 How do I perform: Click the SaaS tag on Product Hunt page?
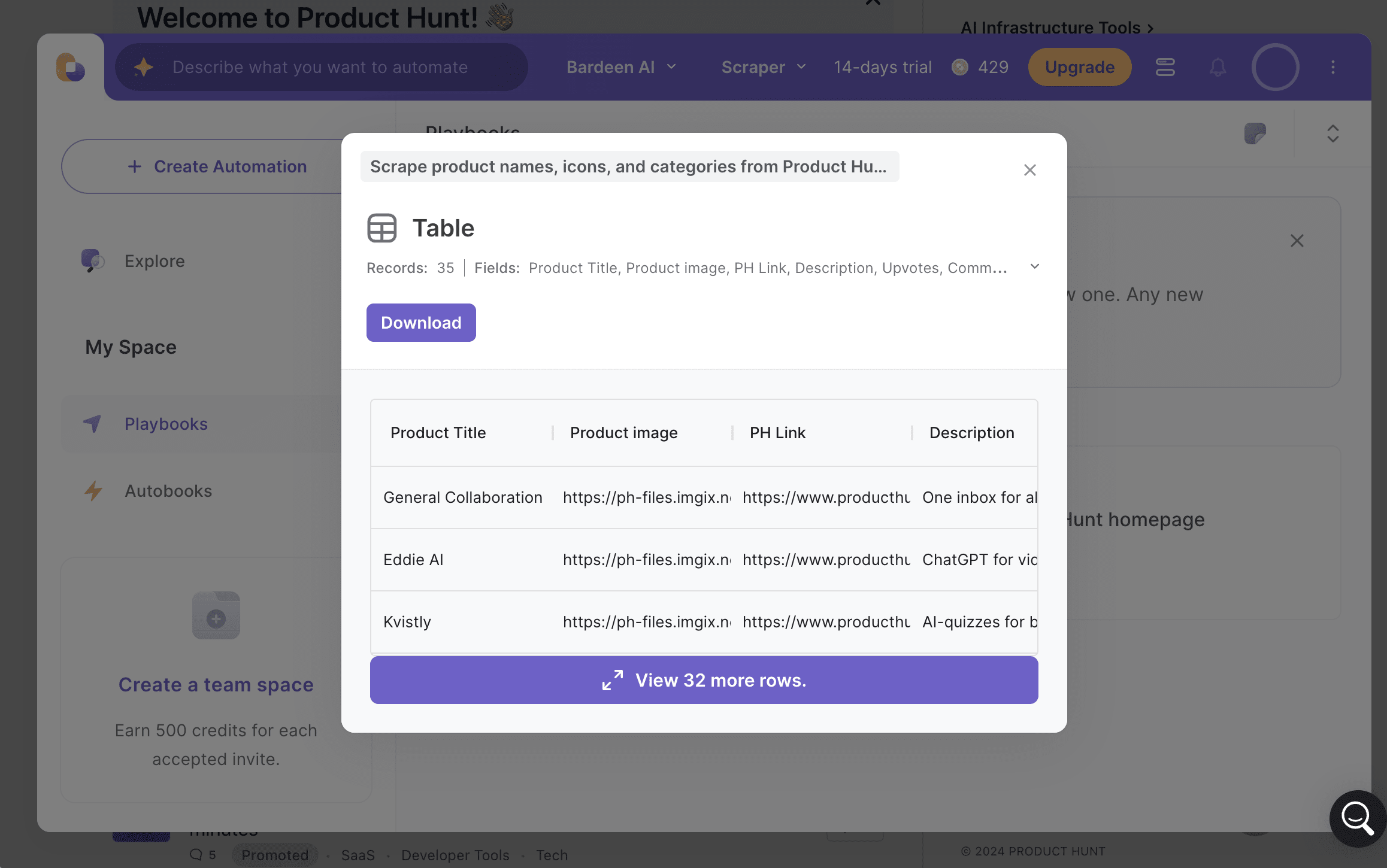coord(358,855)
